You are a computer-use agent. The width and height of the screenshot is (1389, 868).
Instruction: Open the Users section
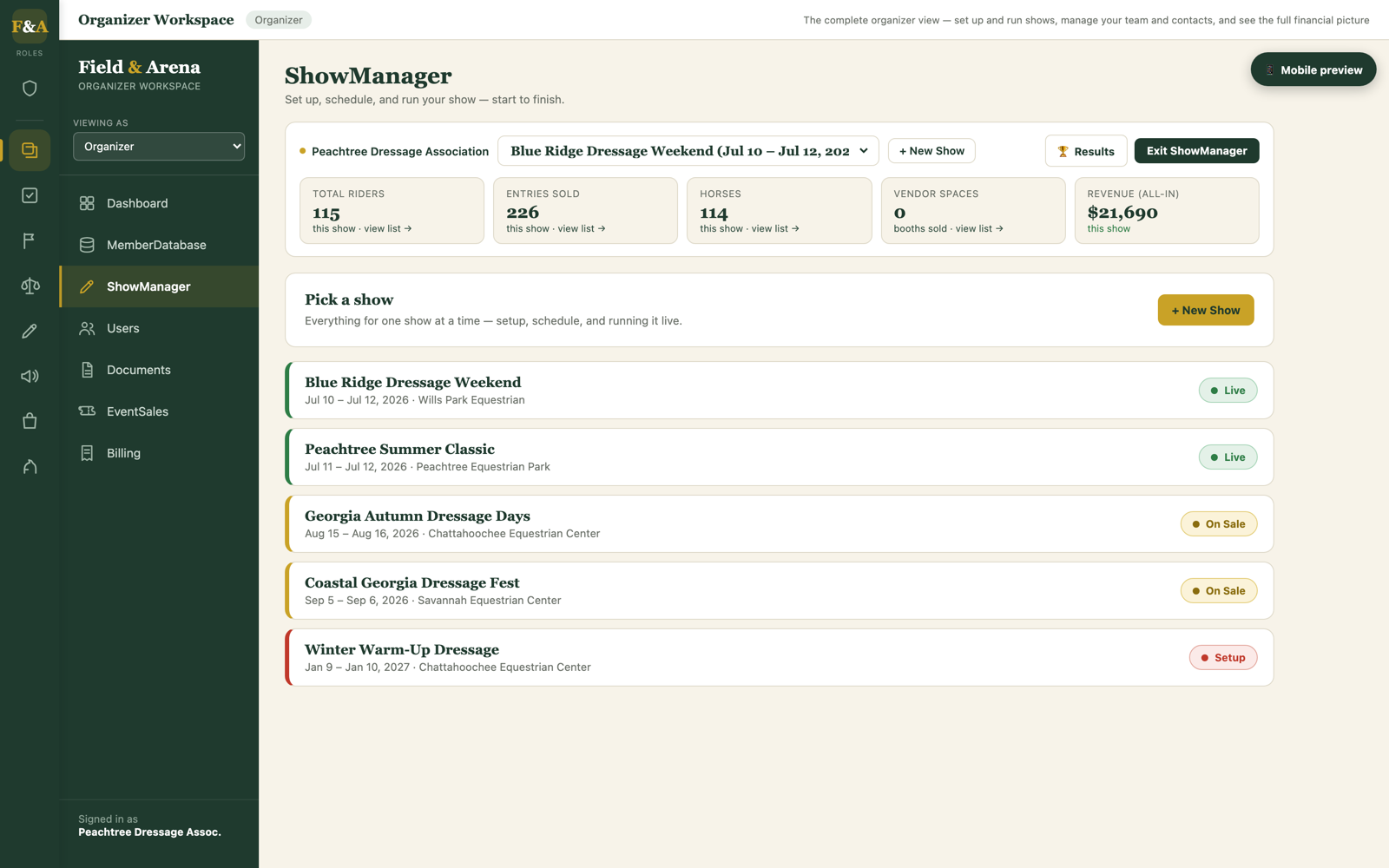[x=159, y=328]
